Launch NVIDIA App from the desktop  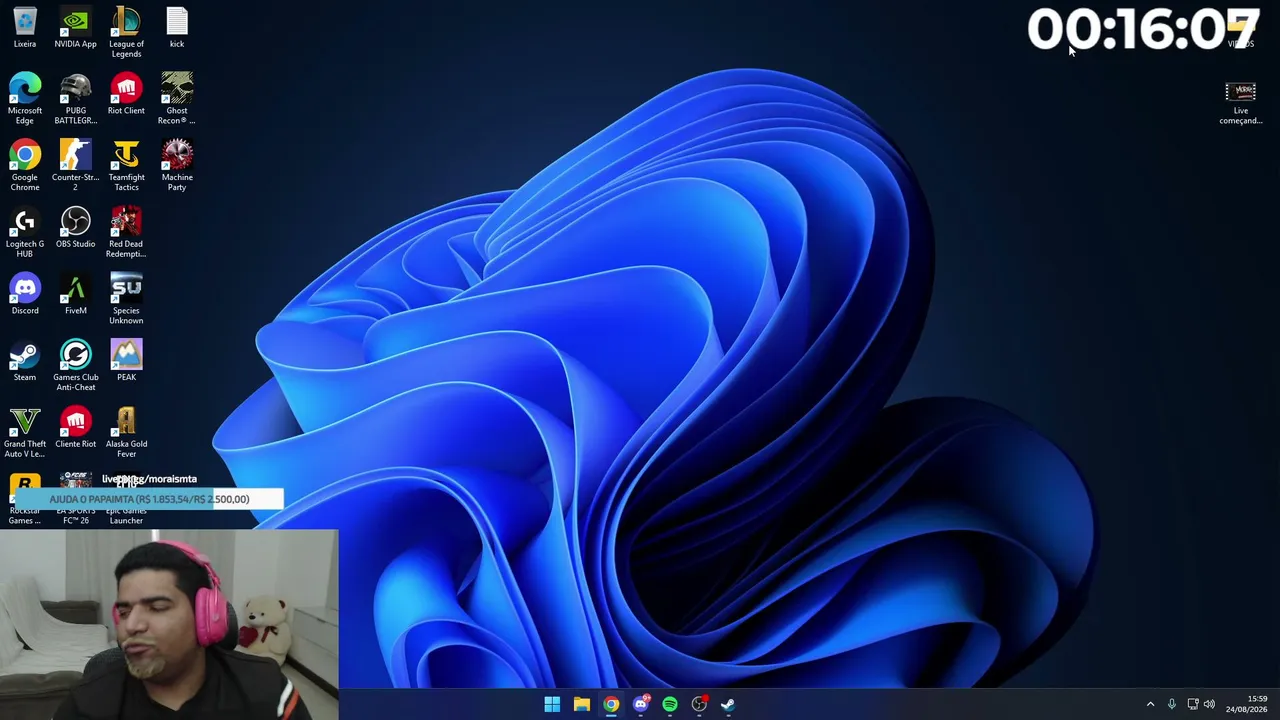coord(75,28)
